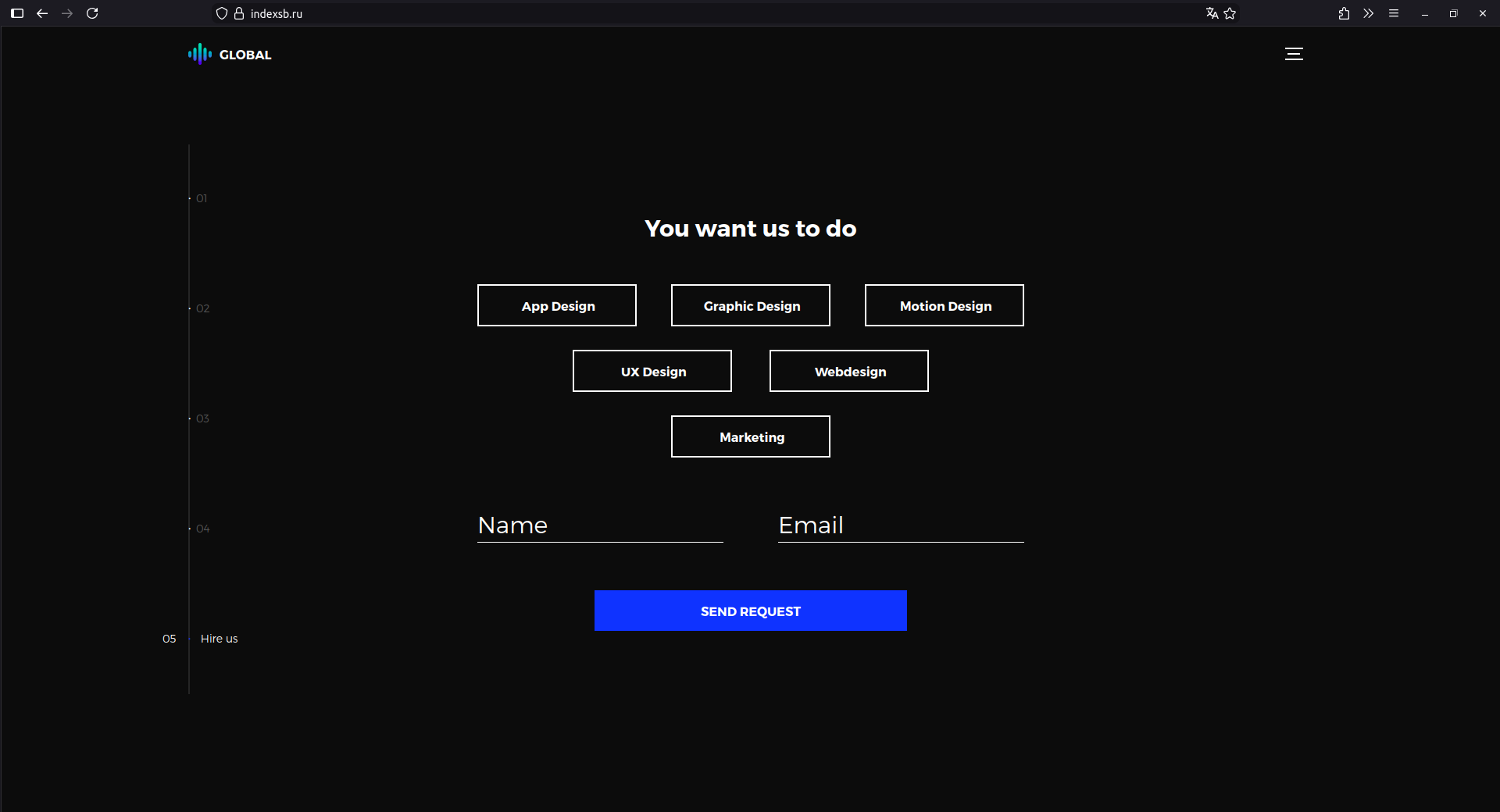Screen dimensions: 1500x812
Task: Choose the Motion Design option
Action: pos(945,305)
